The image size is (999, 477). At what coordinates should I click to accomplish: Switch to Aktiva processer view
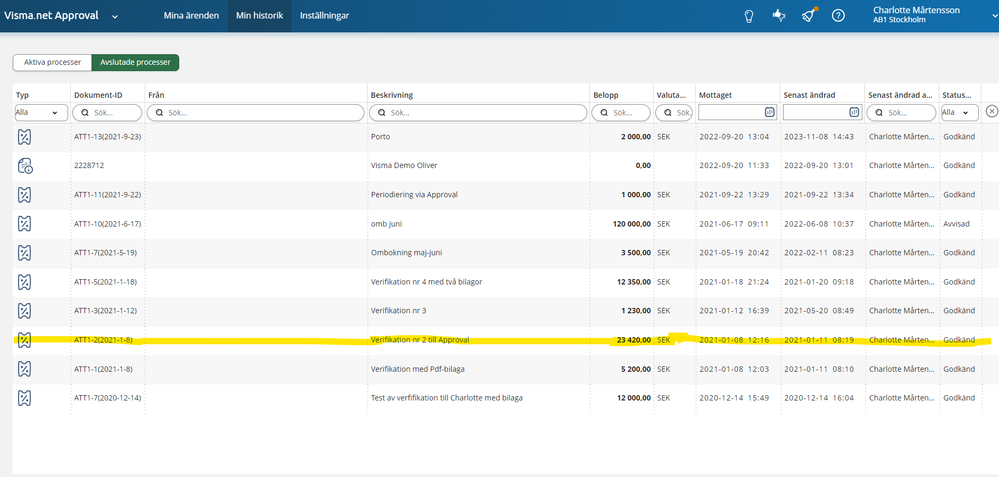pos(51,62)
